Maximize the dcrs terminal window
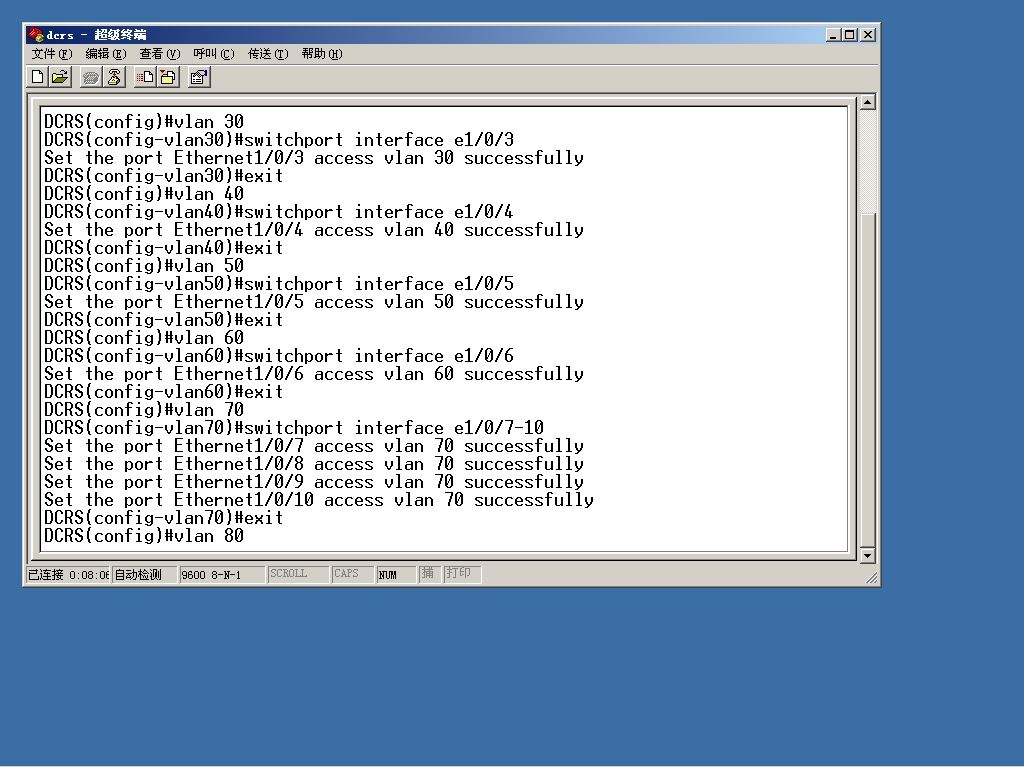 849,35
